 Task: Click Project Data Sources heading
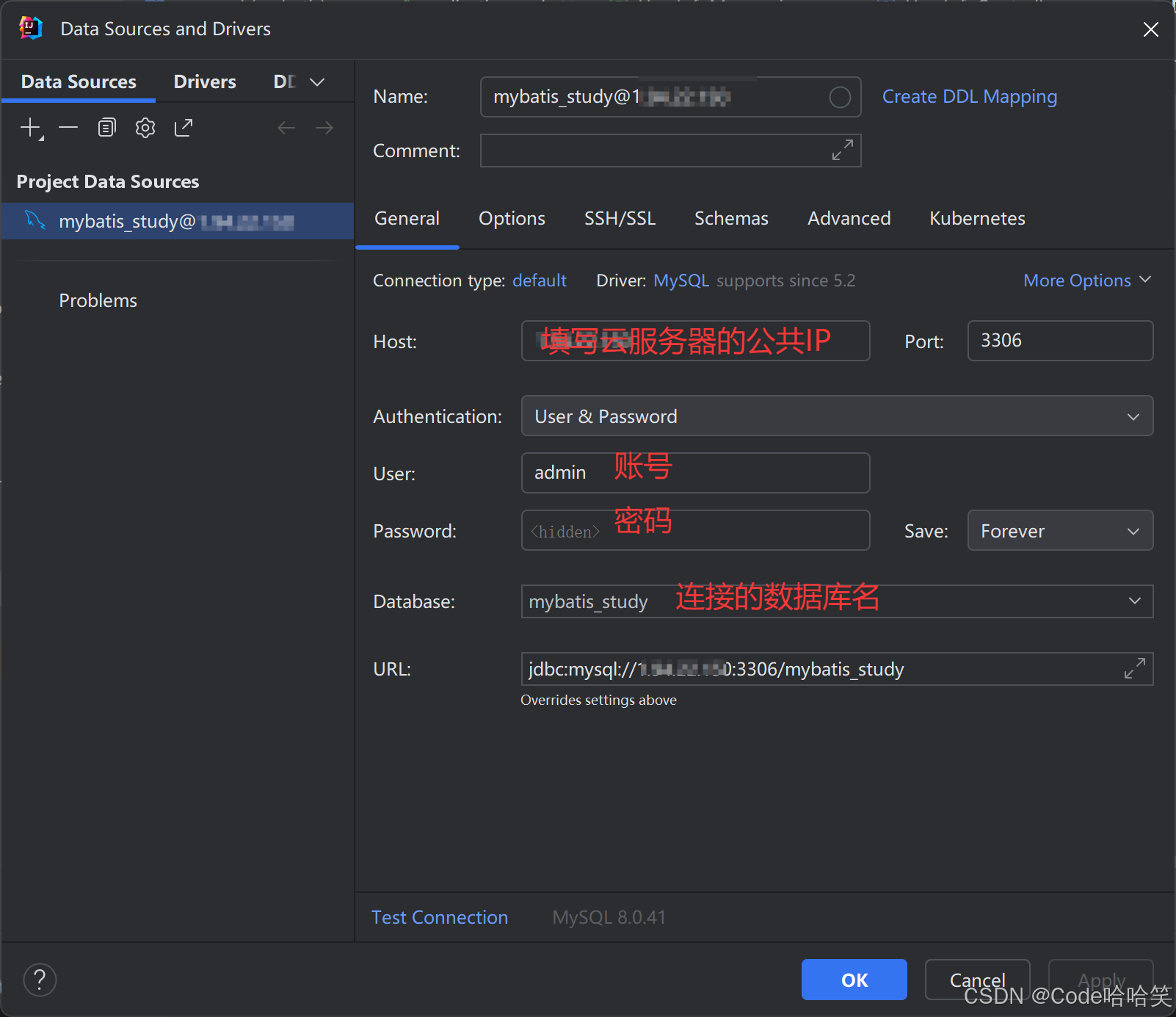(108, 181)
